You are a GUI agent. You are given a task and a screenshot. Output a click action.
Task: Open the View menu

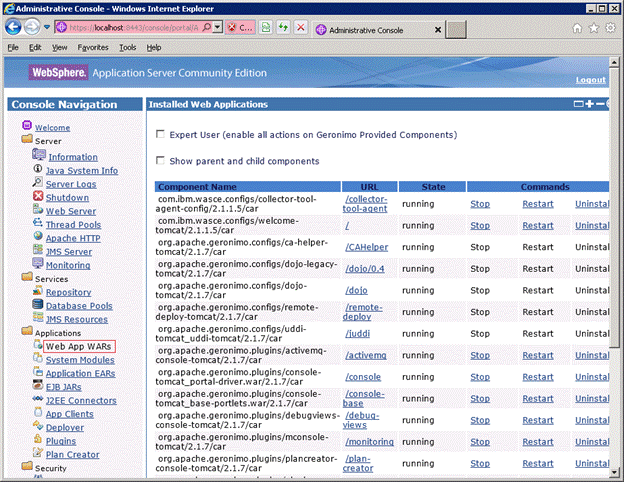[59, 47]
